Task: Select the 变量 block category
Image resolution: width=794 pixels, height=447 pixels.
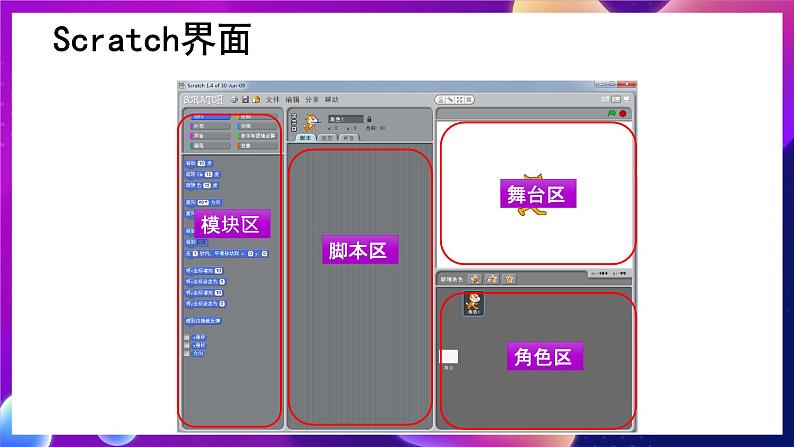Action: [x=257, y=146]
